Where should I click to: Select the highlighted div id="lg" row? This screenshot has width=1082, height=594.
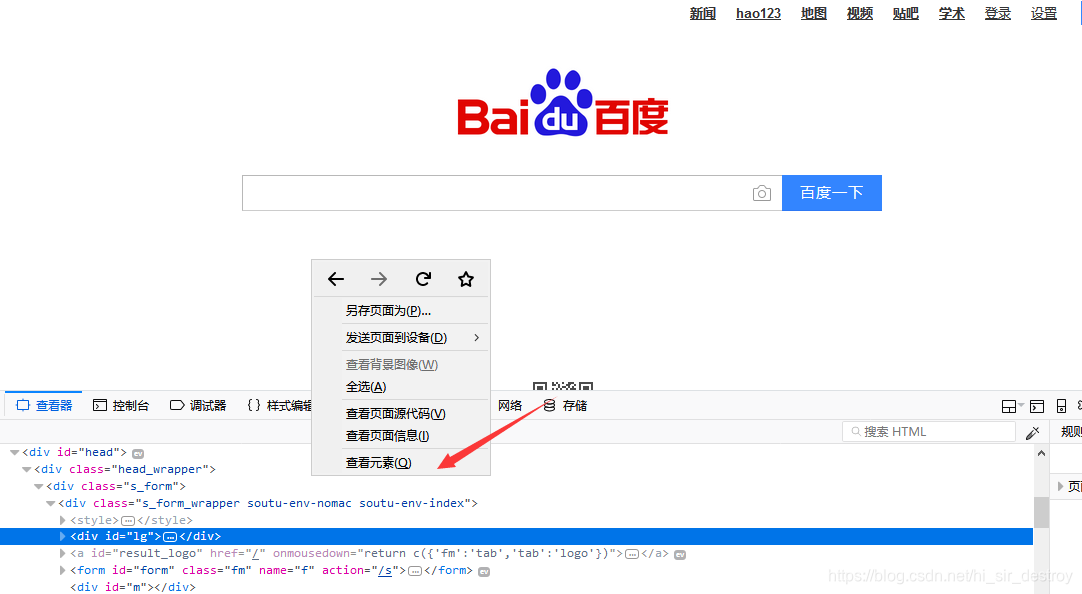click(516, 536)
